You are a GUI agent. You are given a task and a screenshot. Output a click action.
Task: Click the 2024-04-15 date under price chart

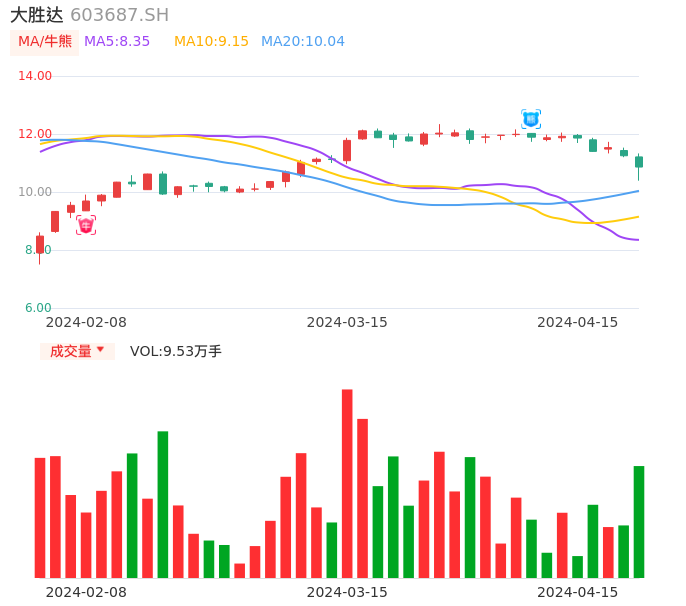[578, 322]
